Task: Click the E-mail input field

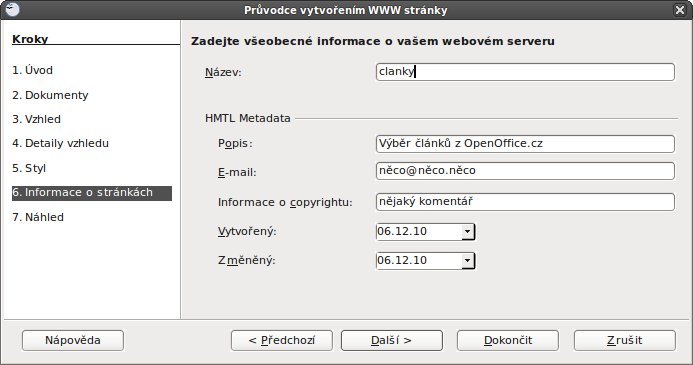Action: coord(525,171)
